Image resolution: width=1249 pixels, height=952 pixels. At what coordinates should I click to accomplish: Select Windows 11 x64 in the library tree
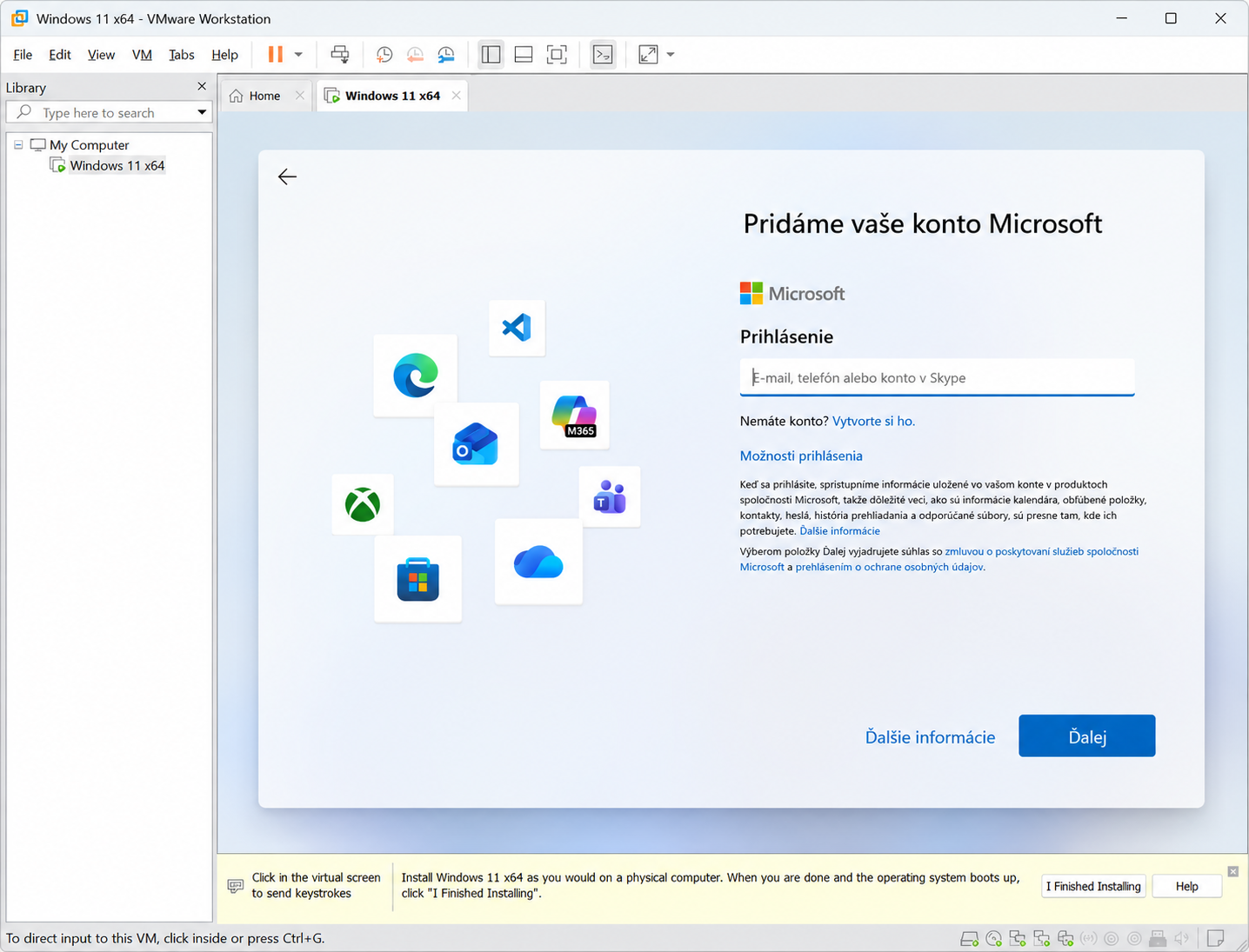tap(117, 166)
